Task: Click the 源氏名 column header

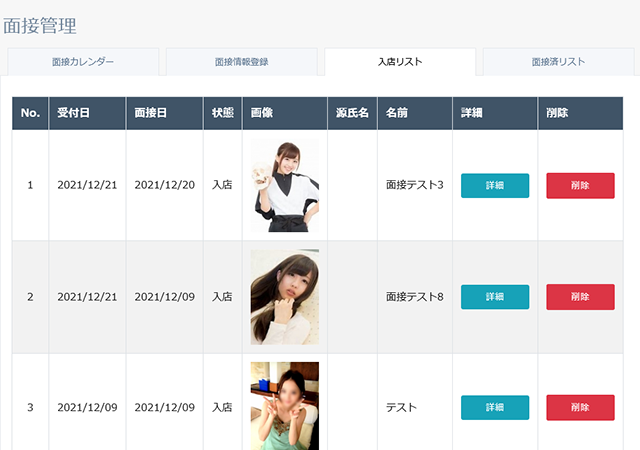Action: click(x=352, y=113)
